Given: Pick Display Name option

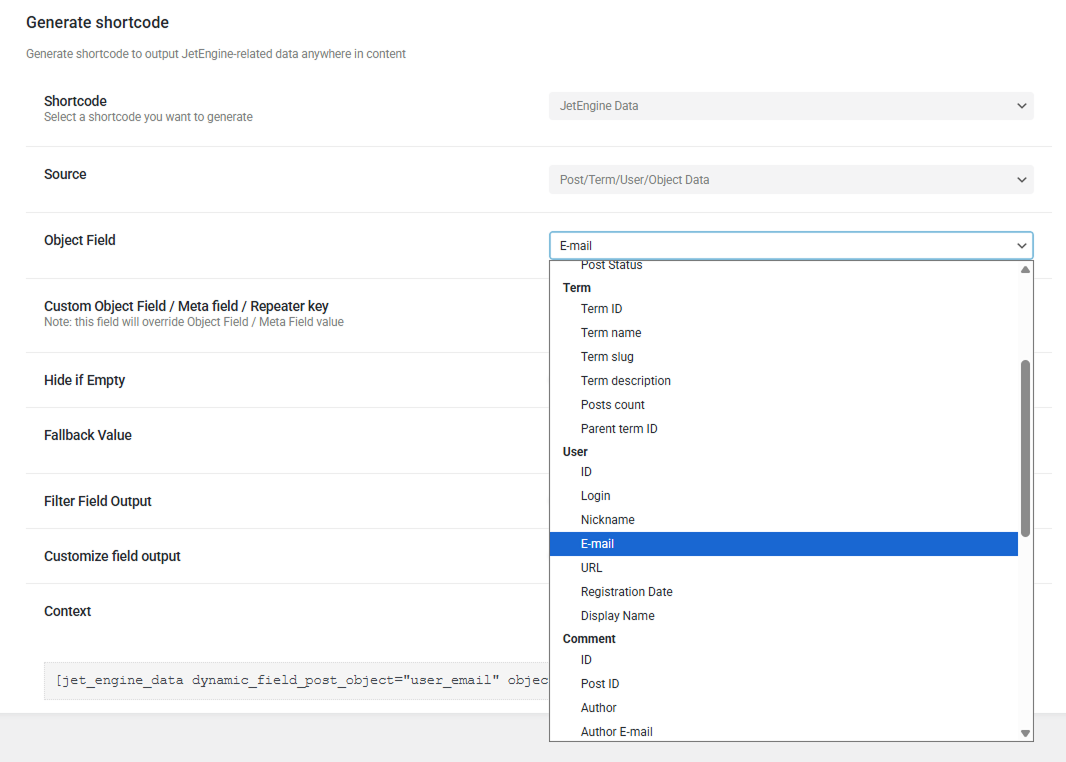Looking at the screenshot, I should [x=784, y=615].
